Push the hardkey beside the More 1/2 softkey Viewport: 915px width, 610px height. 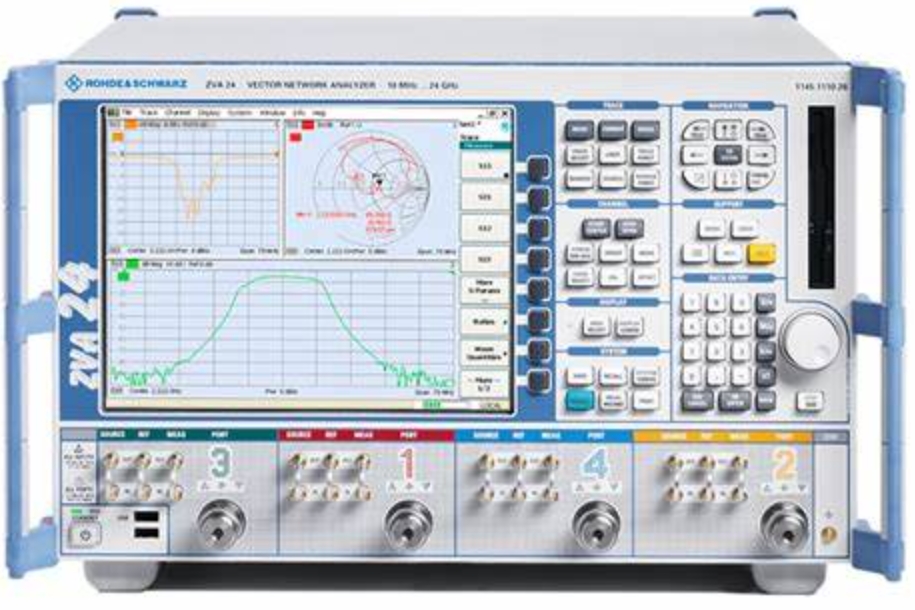pos(539,381)
